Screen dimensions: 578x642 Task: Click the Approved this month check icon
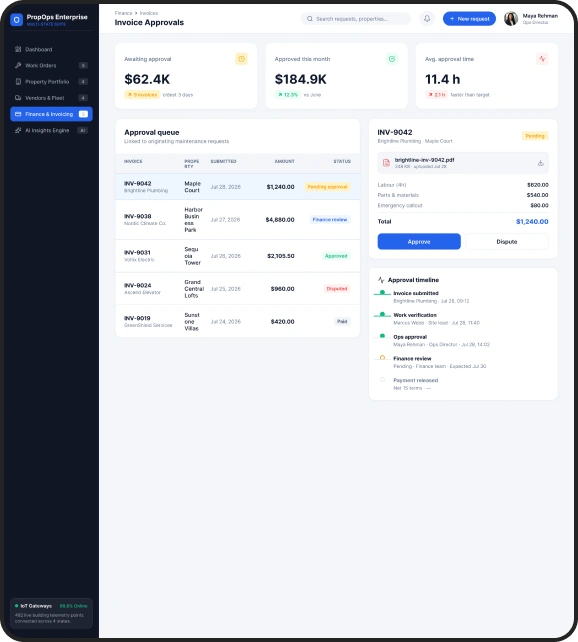pos(392,59)
